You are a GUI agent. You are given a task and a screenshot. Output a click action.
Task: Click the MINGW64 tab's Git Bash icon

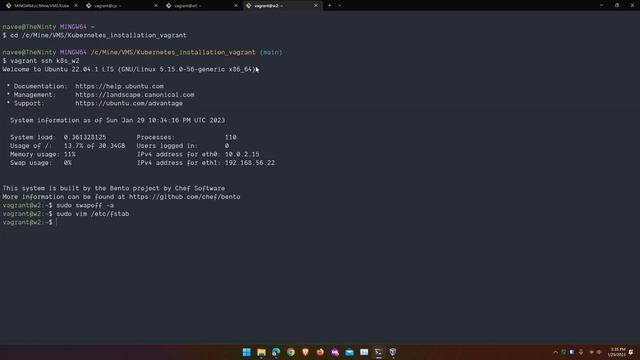point(8,6)
